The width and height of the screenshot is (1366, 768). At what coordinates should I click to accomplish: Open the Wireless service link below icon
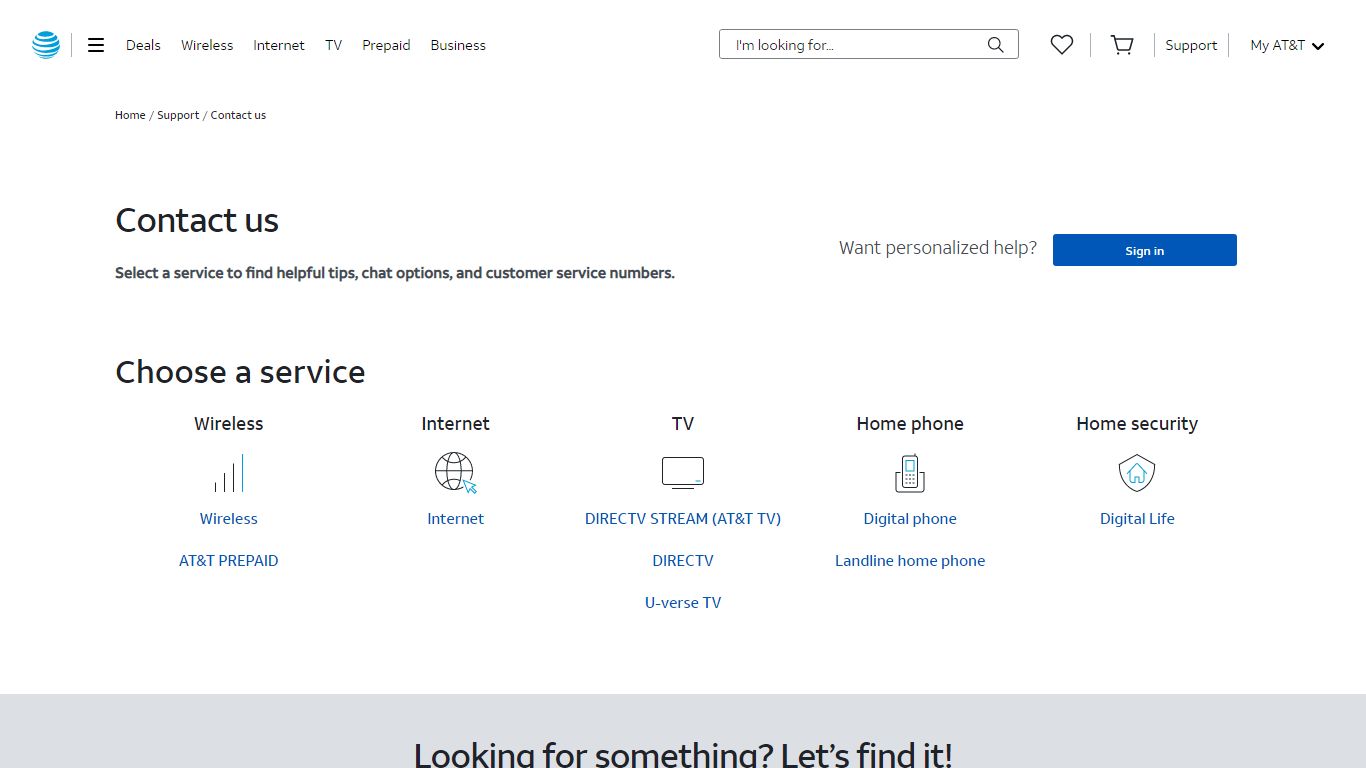[229, 519]
